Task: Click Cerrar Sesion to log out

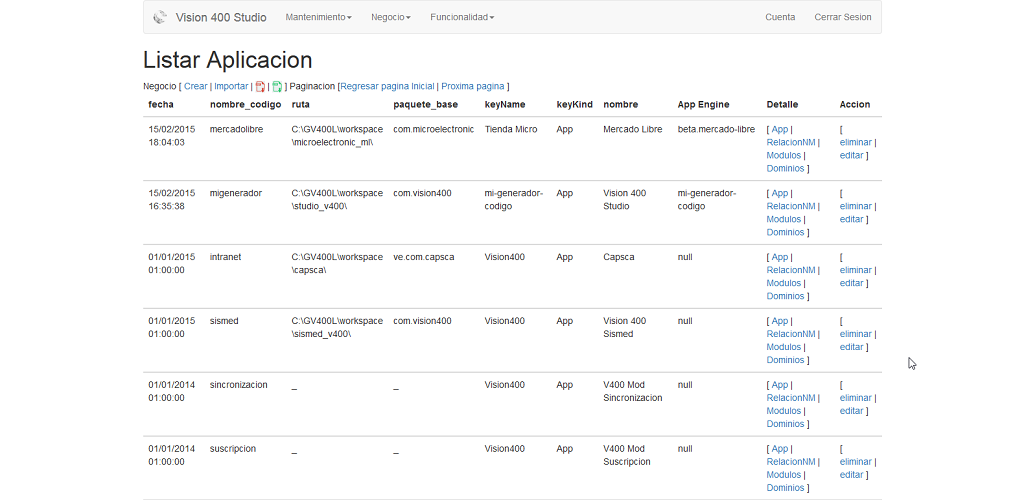Action: pyautogui.click(x=842, y=17)
